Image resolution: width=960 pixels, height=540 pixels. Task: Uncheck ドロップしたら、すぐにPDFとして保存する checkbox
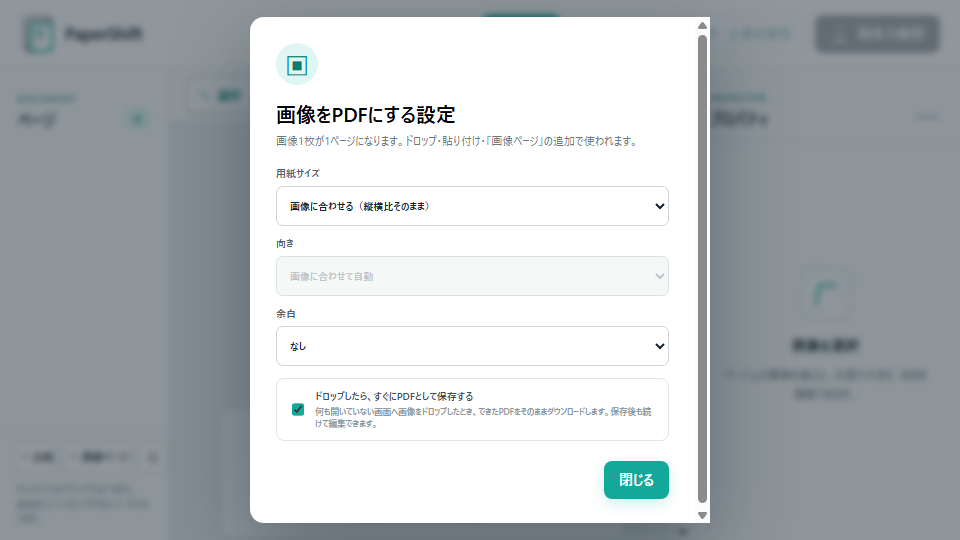[x=298, y=410]
